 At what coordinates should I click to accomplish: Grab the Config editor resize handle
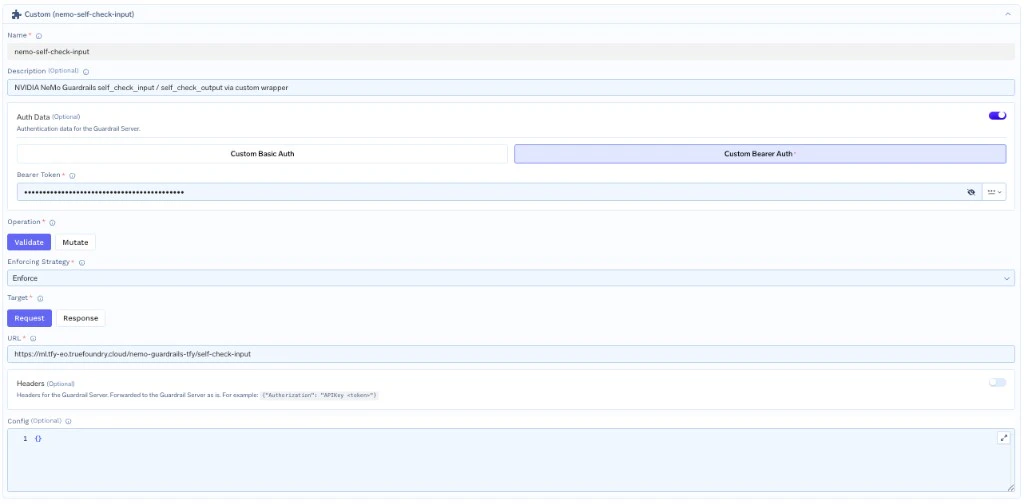click(1010, 488)
